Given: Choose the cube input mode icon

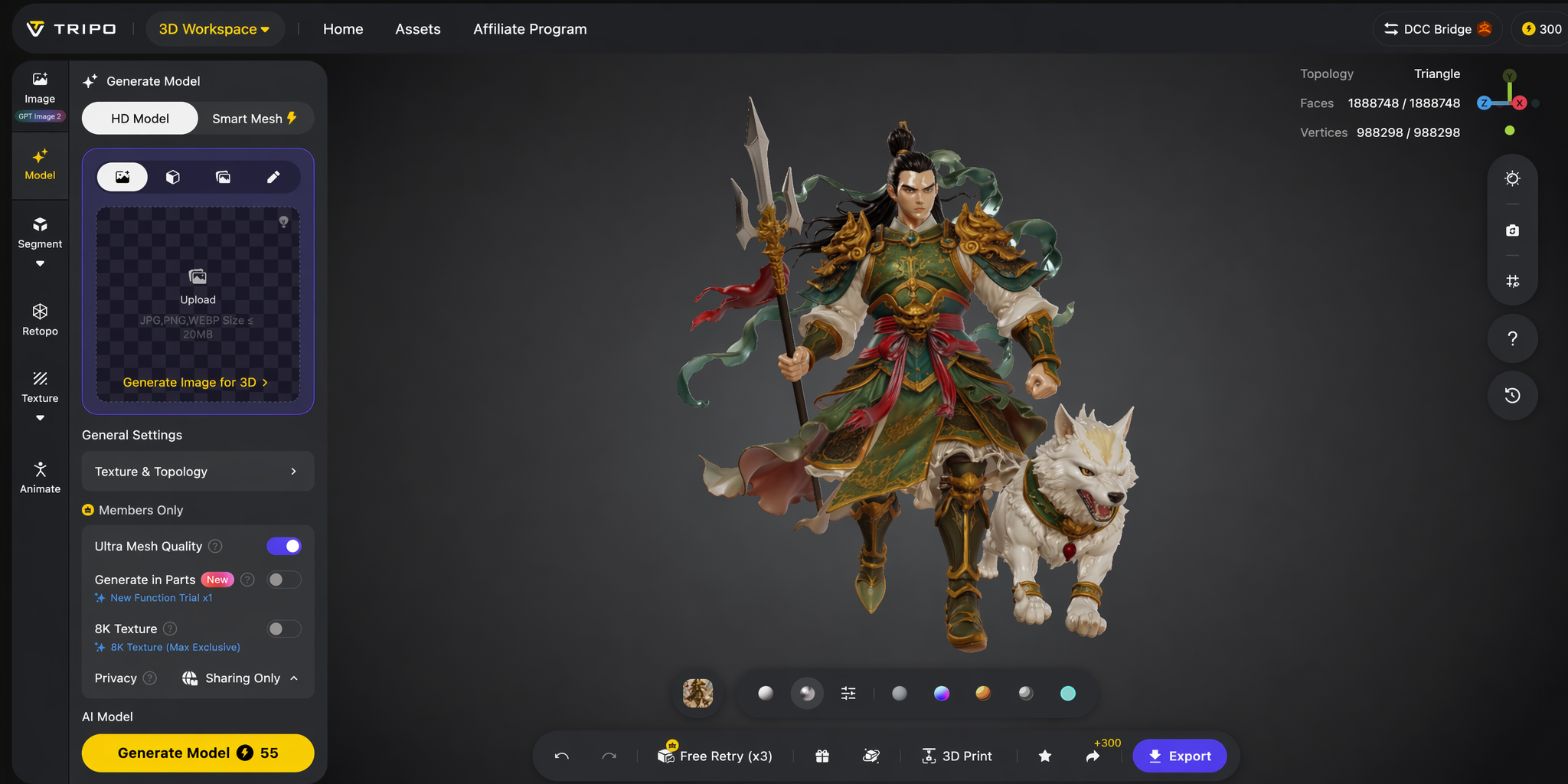Looking at the screenshot, I should (x=173, y=177).
